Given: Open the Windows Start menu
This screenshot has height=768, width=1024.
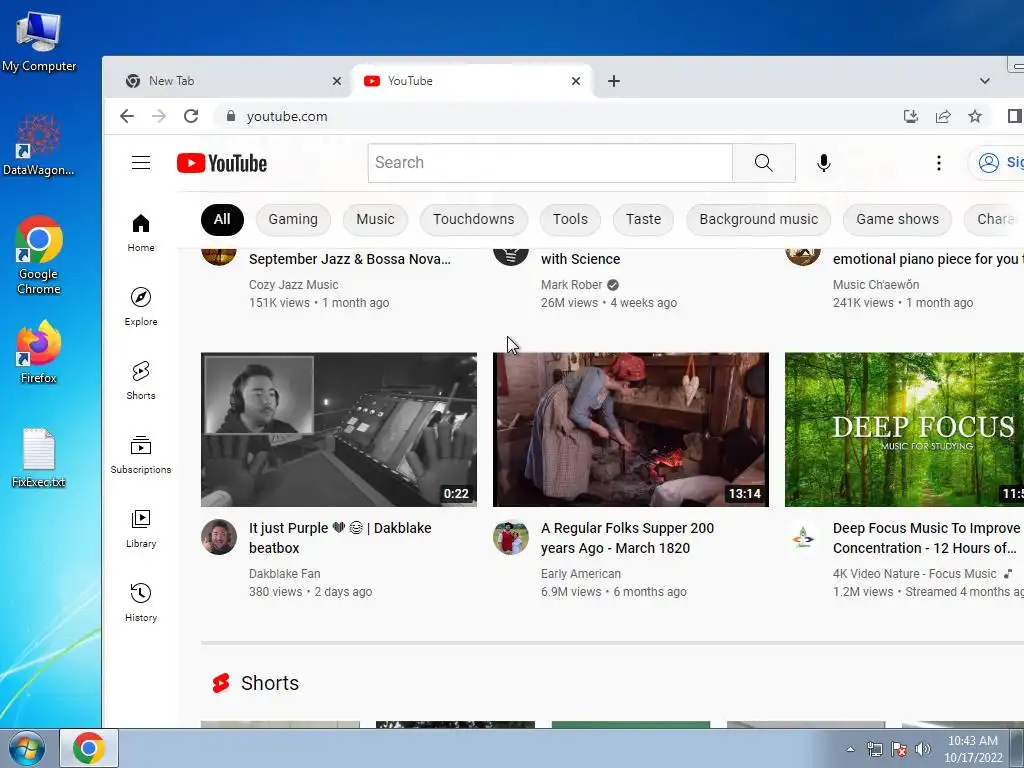Looking at the screenshot, I should click(27, 748).
